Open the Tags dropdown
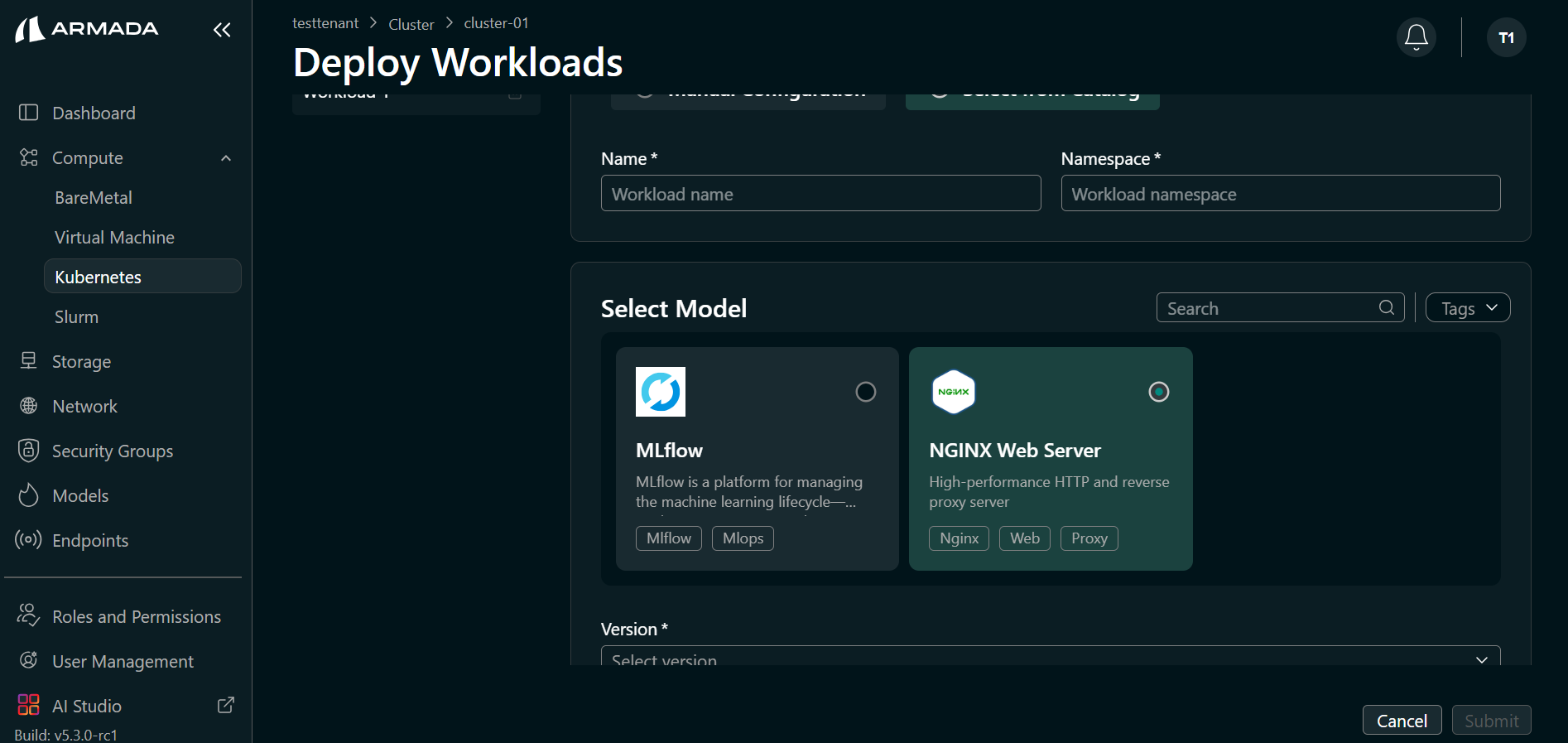 click(x=1468, y=308)
